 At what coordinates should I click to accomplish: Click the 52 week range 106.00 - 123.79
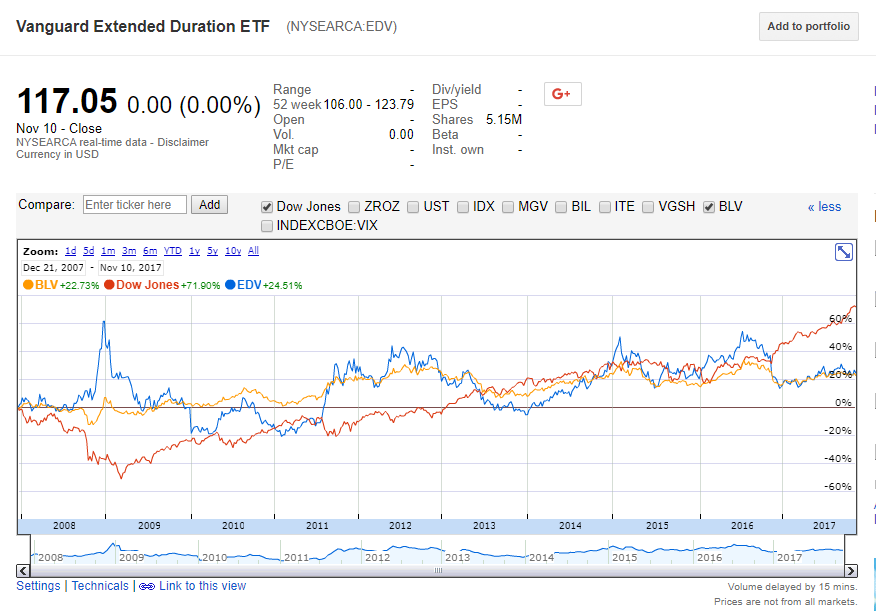coord(369,104)
